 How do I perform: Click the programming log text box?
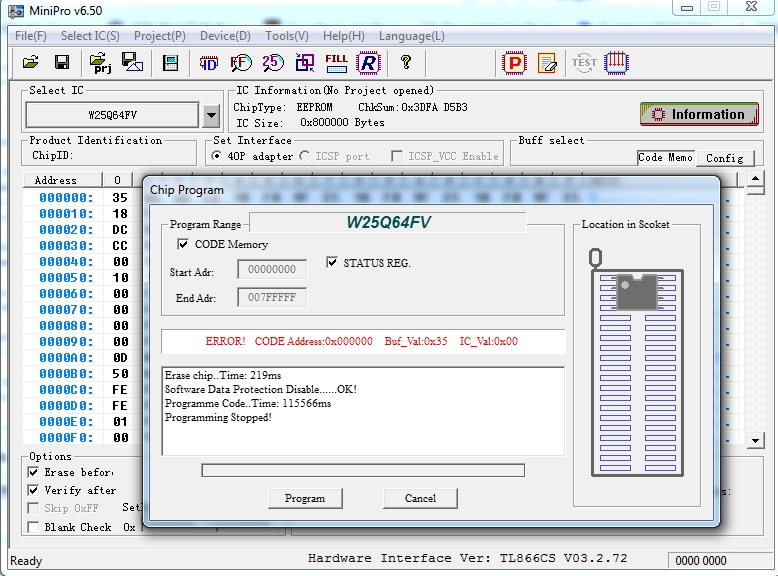(x=363, y=411)
